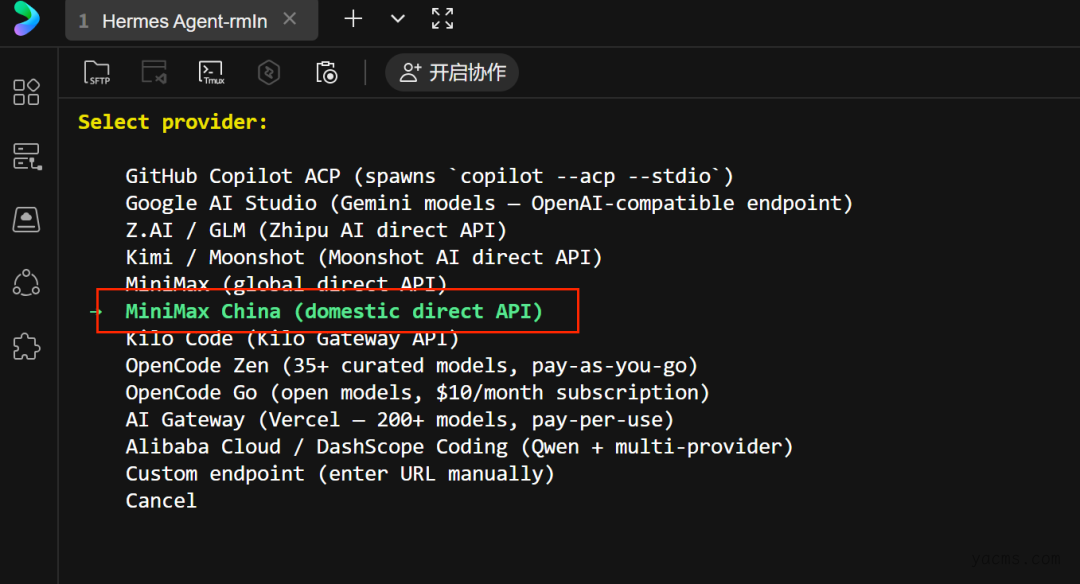Click the app logo in top-left corner

[27, 19]
